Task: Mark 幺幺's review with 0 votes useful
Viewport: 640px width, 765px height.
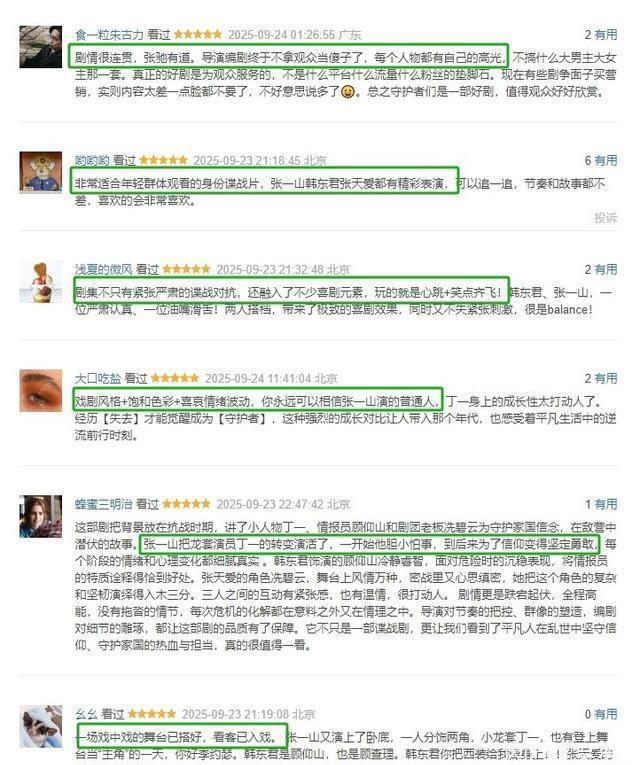Action: click(x=606, y=714)
